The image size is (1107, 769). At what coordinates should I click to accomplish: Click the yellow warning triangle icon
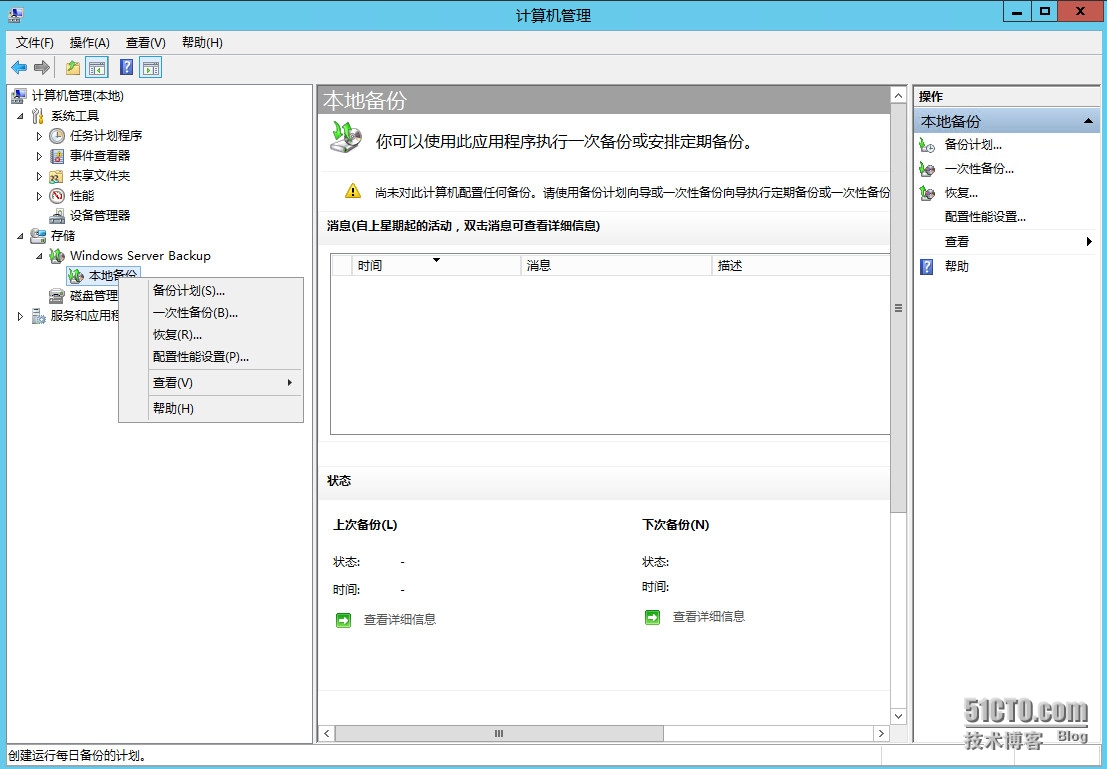(353, 191)
